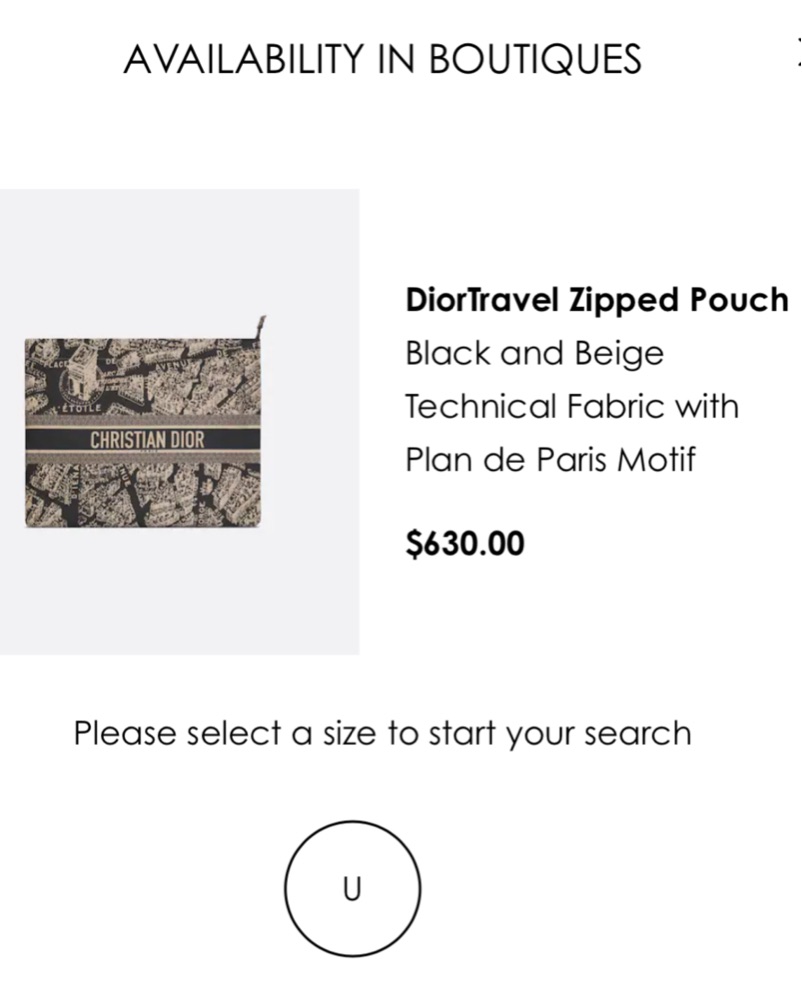Select size U circle option
The height and width of the screenshot is (1000, 802).
tap(352, 888)
